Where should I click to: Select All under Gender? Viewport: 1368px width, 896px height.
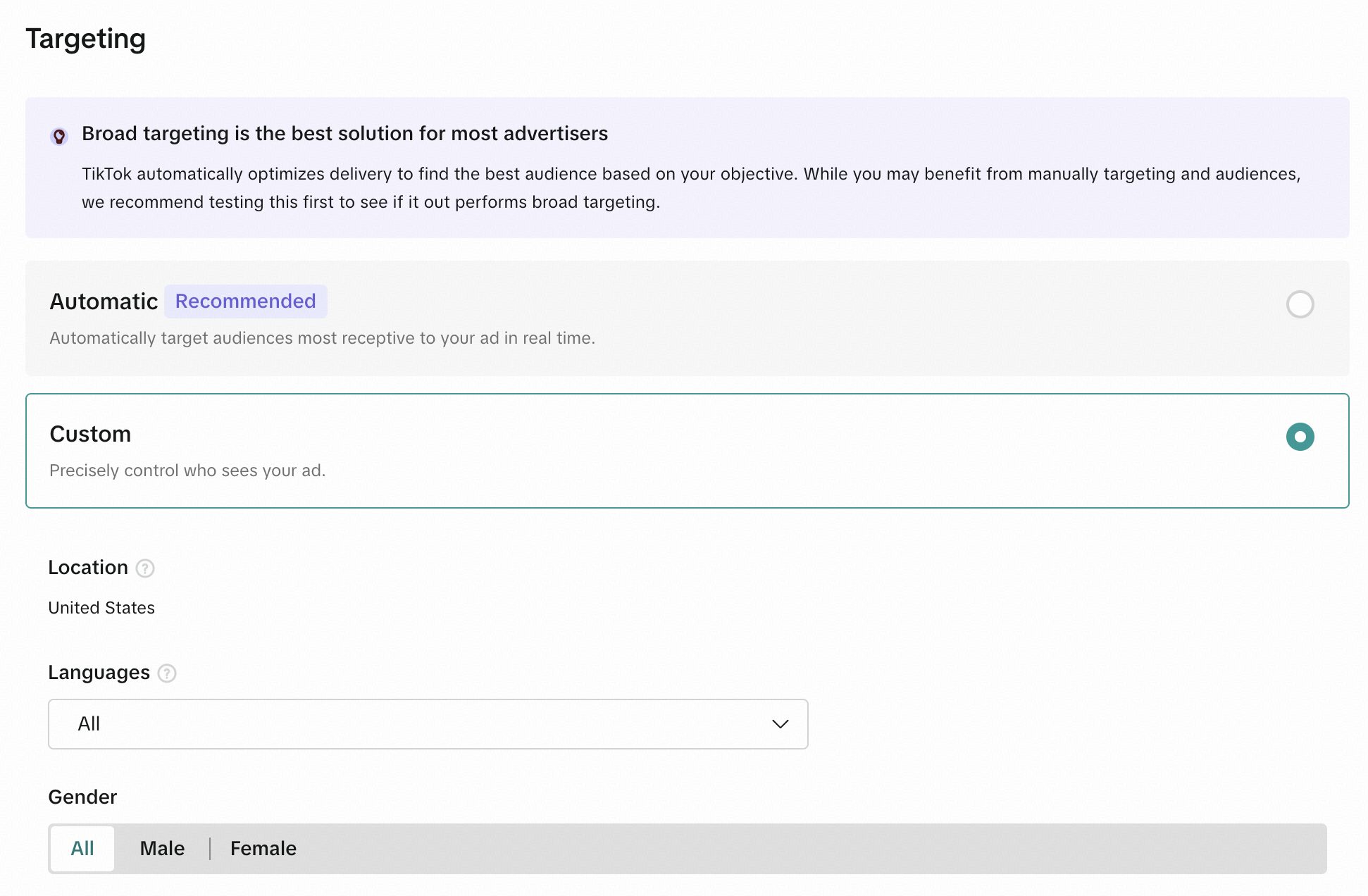pyautogui.click(x=82, y=848)
